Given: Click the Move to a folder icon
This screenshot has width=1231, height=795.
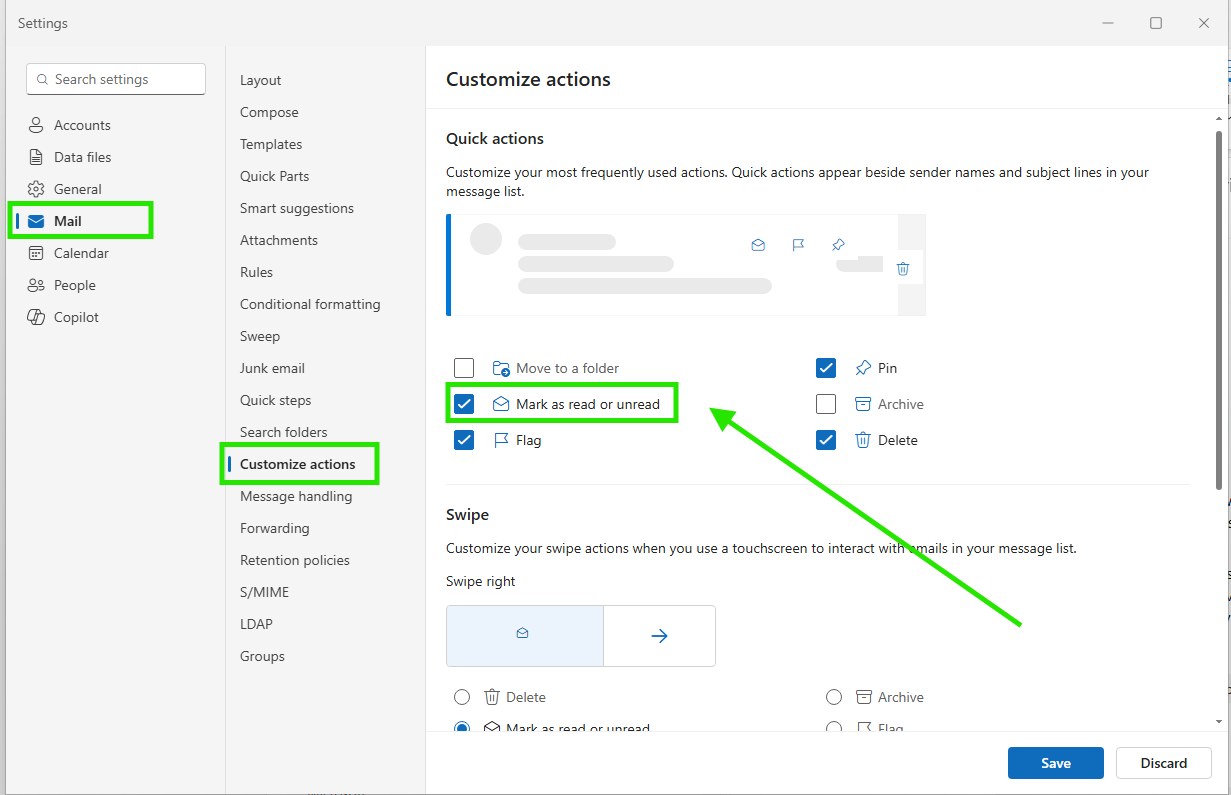Looking at the screenshot, I should pyautogui.click(x=501, y=368).
